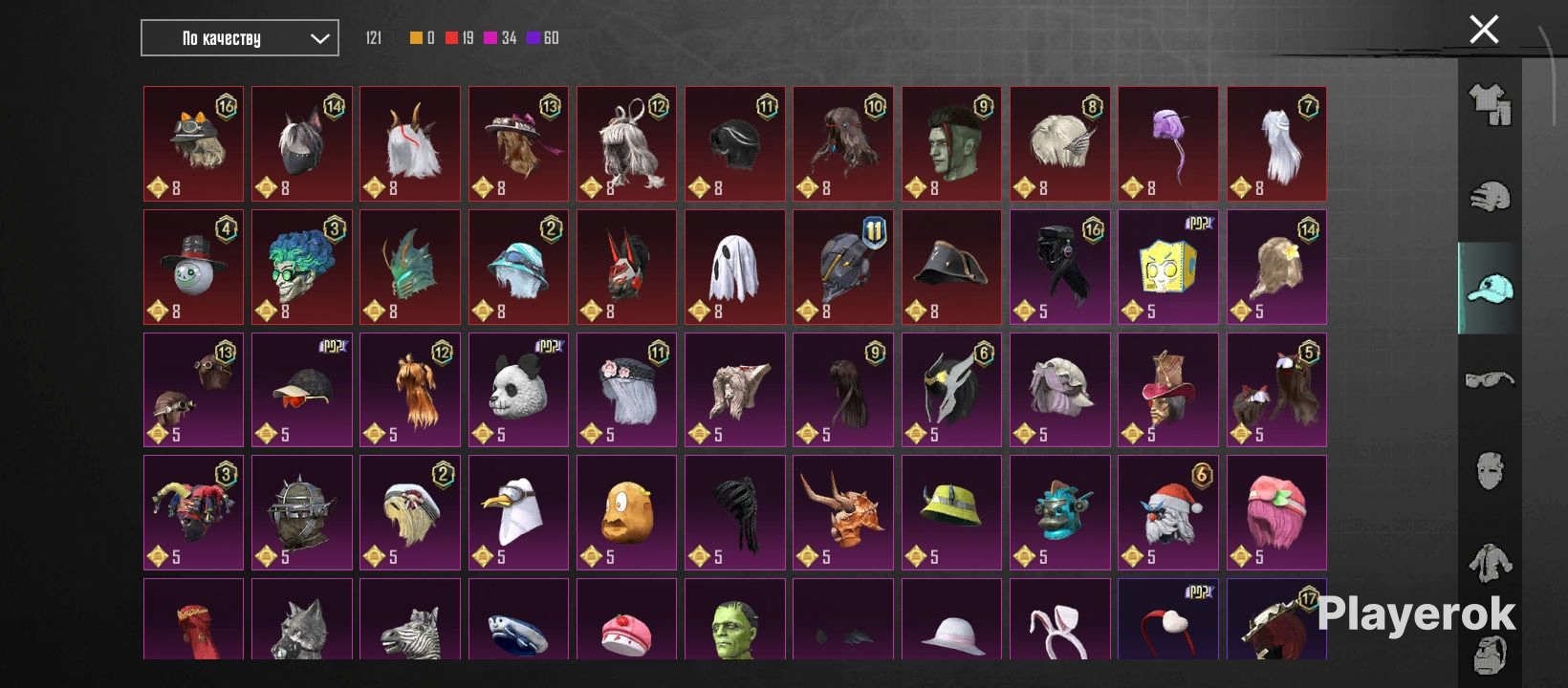
Task: Select the green Frankenstein head item
Action: pos(734,619)
